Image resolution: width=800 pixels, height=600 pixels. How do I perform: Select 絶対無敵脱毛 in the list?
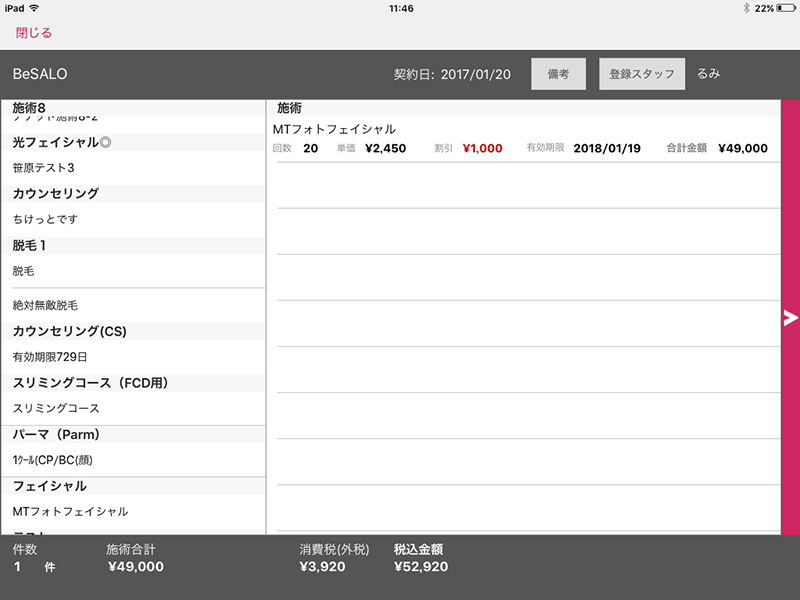click(x=45, y=305)
